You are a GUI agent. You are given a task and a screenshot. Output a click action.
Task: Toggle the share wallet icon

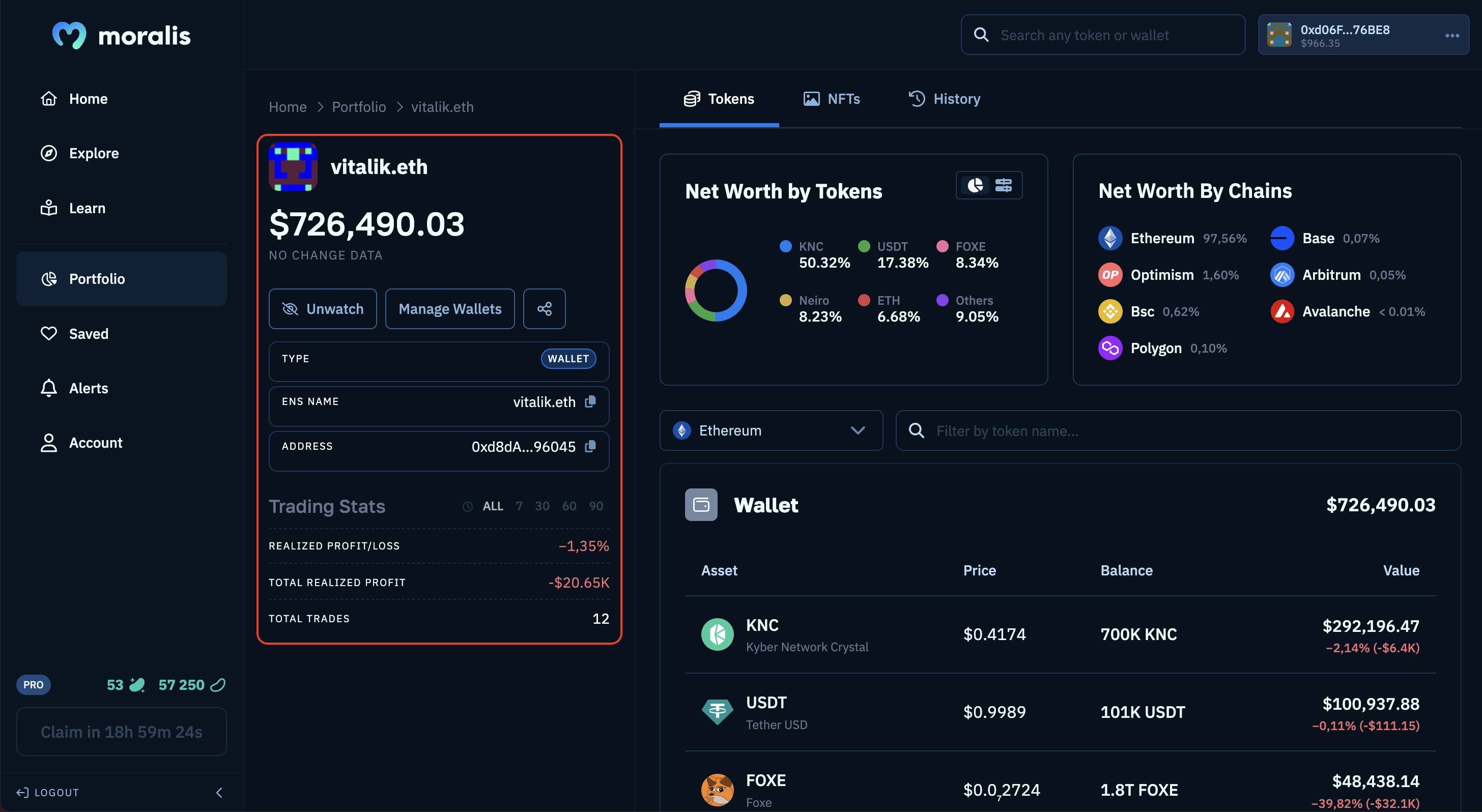544,308
